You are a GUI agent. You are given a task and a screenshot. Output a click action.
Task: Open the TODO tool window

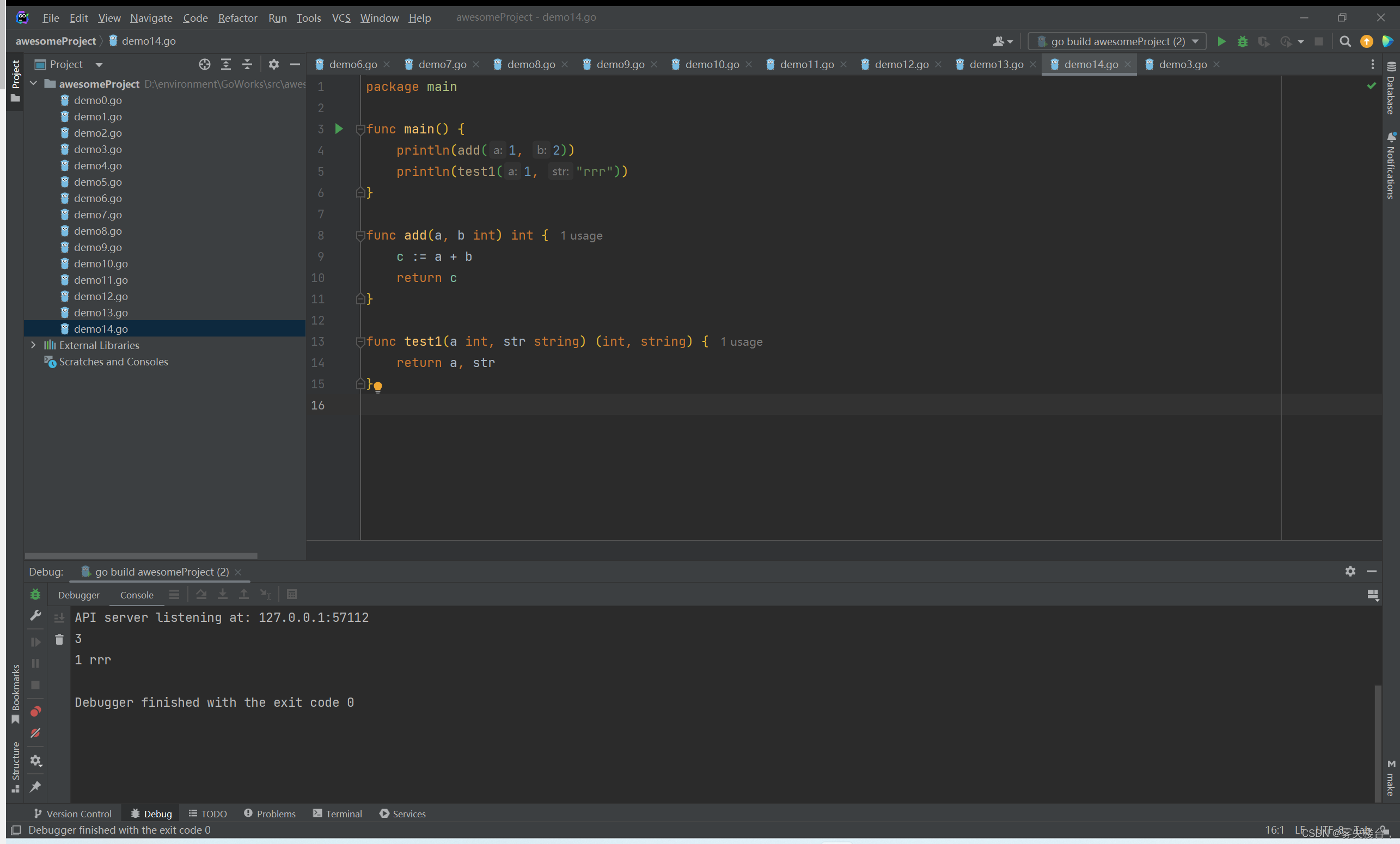click(208, 814)
